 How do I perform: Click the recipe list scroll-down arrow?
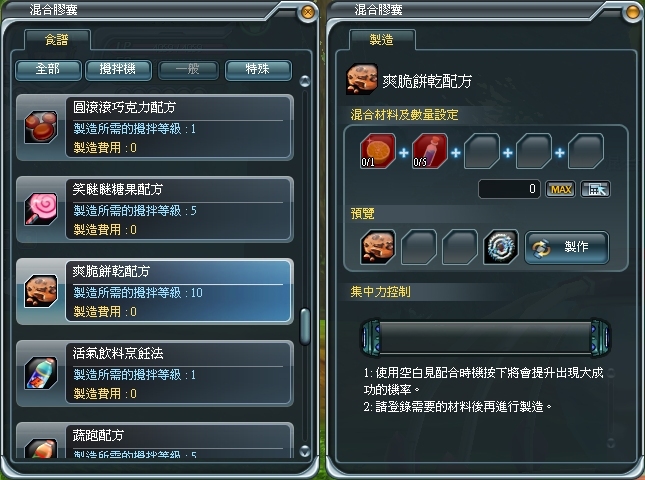pyautogui.click(x=305, y=451)
